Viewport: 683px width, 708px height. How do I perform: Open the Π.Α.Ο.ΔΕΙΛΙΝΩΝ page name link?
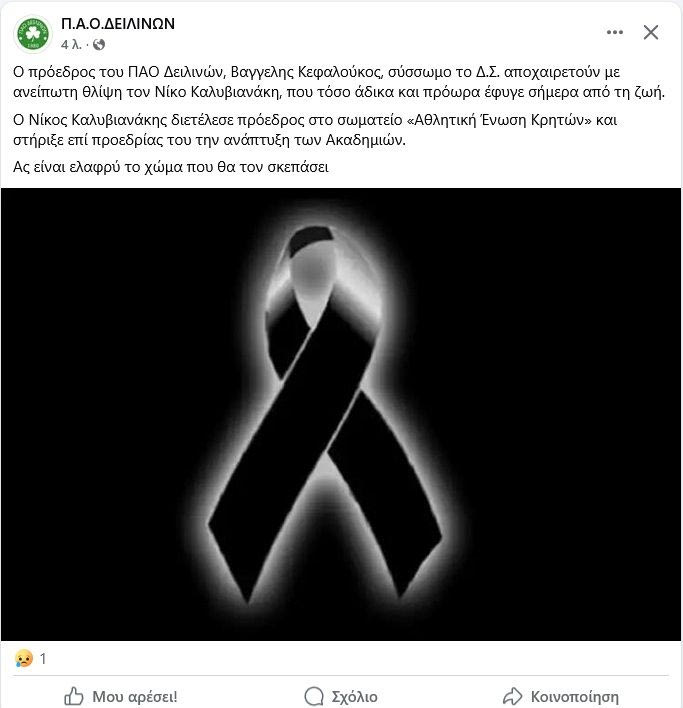pyautogui.click(x=118, y=23)
